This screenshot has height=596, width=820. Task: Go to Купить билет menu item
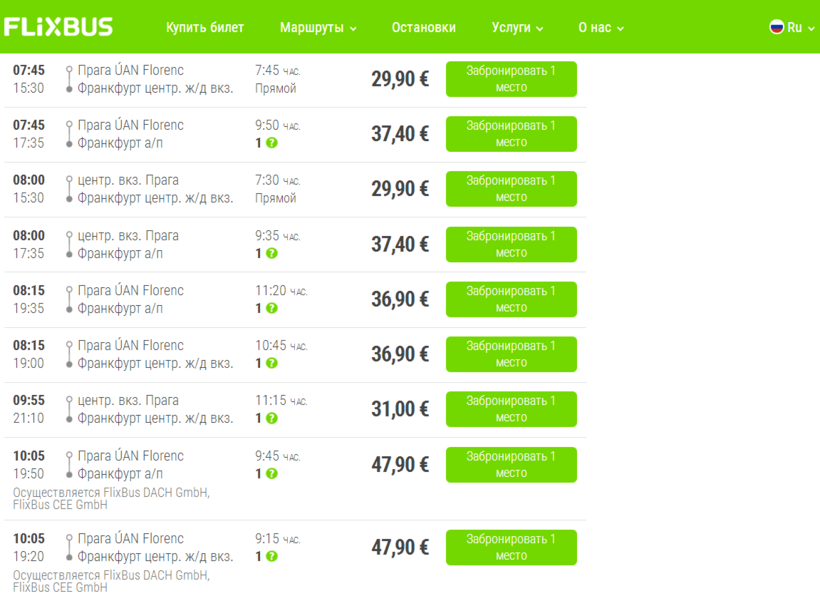(205, 28)
